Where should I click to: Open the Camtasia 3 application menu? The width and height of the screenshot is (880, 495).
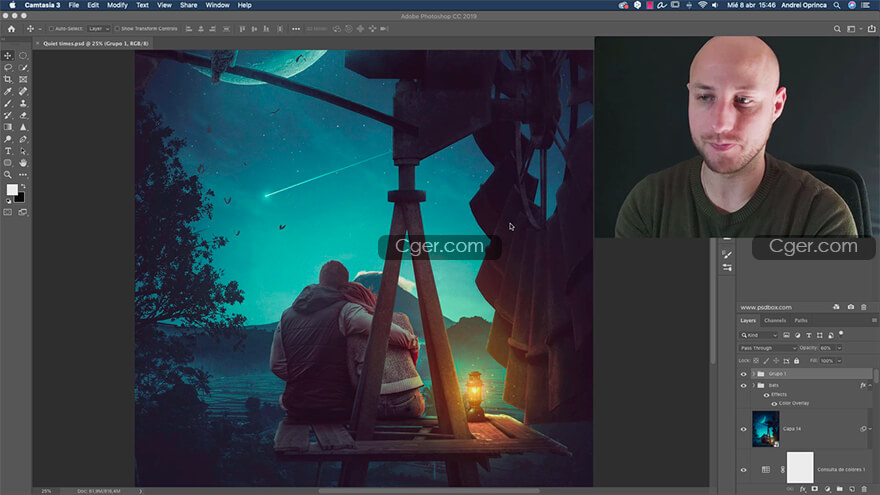pos(42,5)
